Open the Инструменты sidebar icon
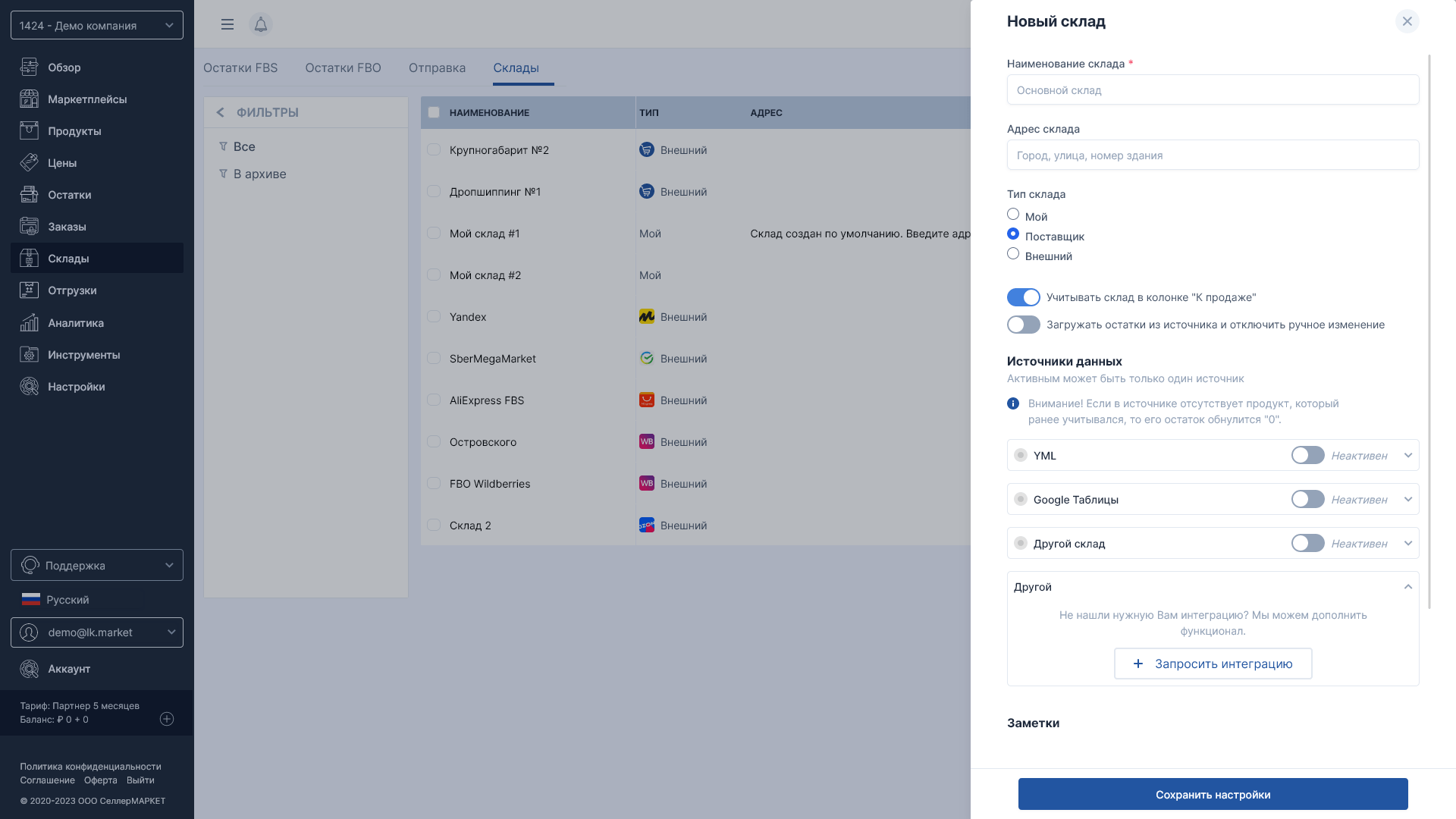Image resolution: width=1456 pixels, height=819 pixels. click(x=29, y=355)
